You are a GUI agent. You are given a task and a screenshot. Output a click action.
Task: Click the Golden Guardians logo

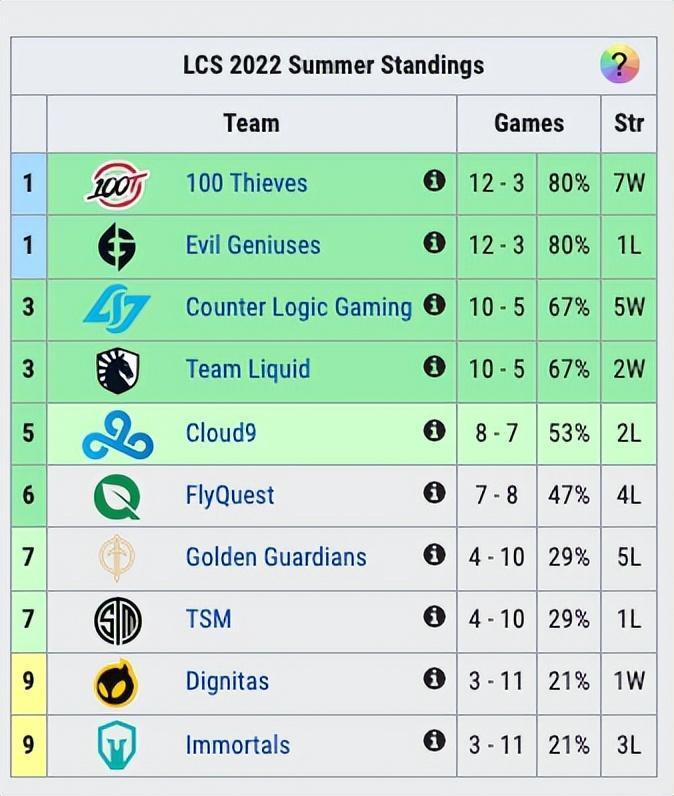pyautogui.click(x=117, y=558)
